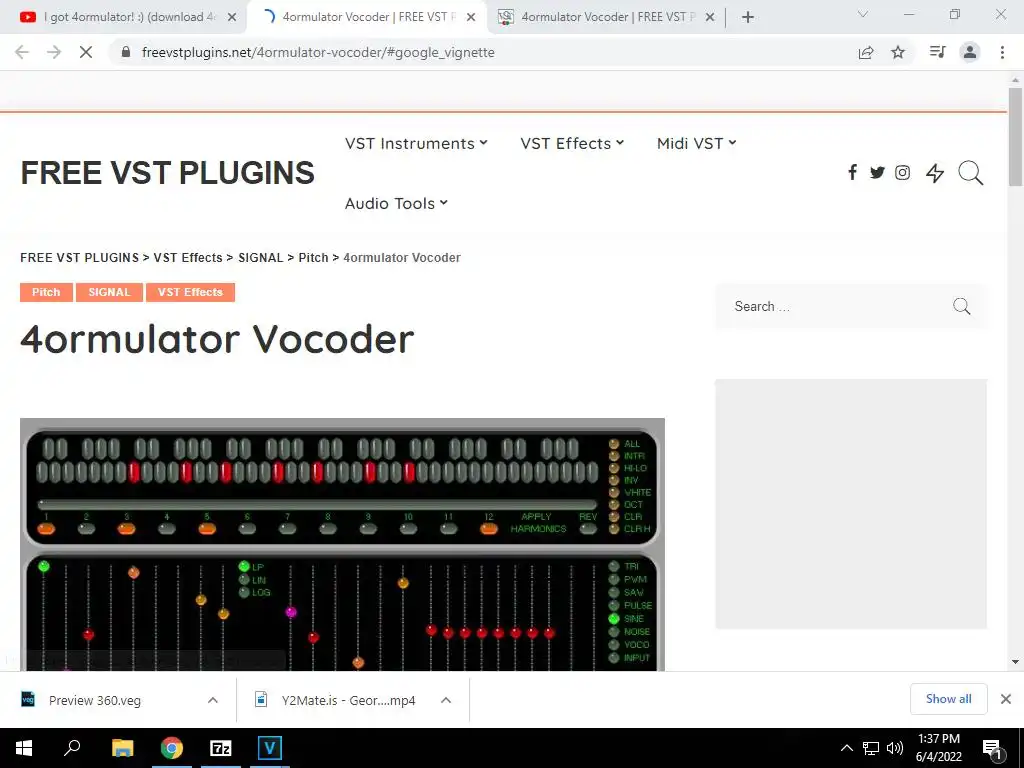Switch to Chrome in the taskbar
The height and width of the screenshot is (768, 1024).
tap(172, 748)
